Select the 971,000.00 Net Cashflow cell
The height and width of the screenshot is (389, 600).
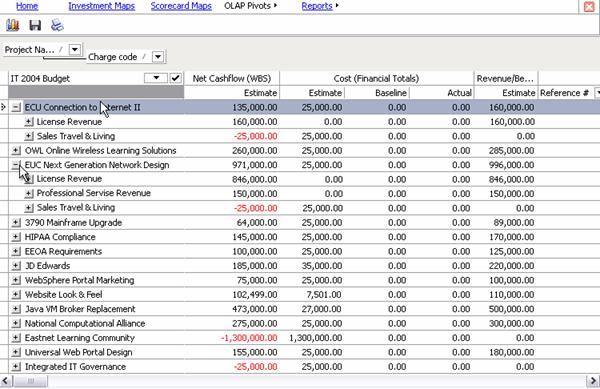click(x=232, y=165)
